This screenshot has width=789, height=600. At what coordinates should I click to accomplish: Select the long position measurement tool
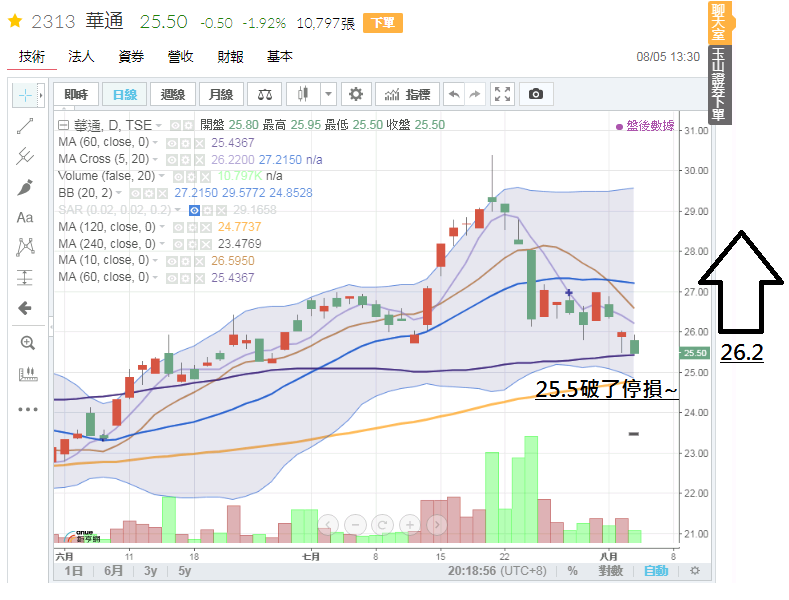(x=25, y=277)
